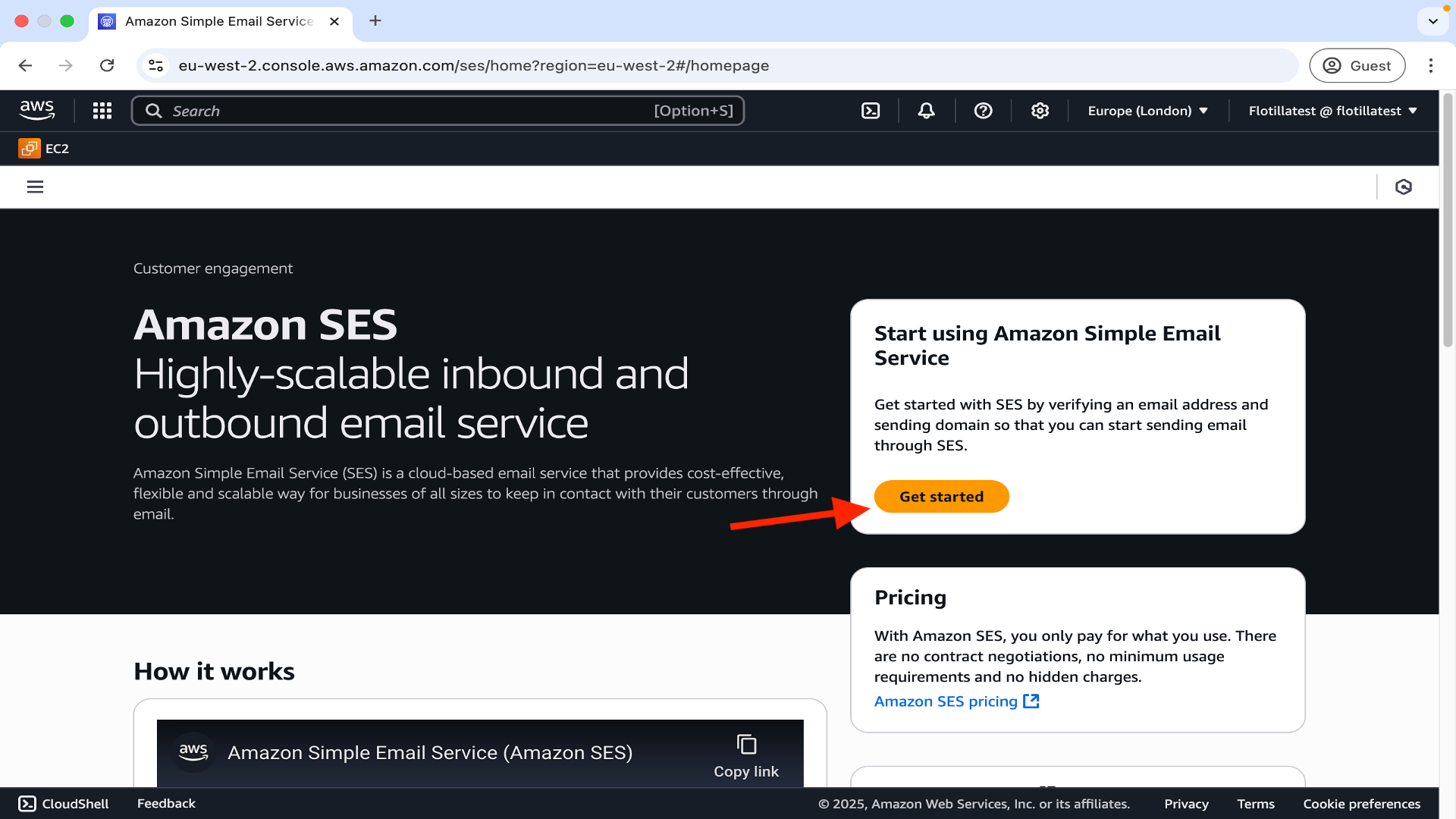
Task: Click the Get started button
Action: click(941, 497)
